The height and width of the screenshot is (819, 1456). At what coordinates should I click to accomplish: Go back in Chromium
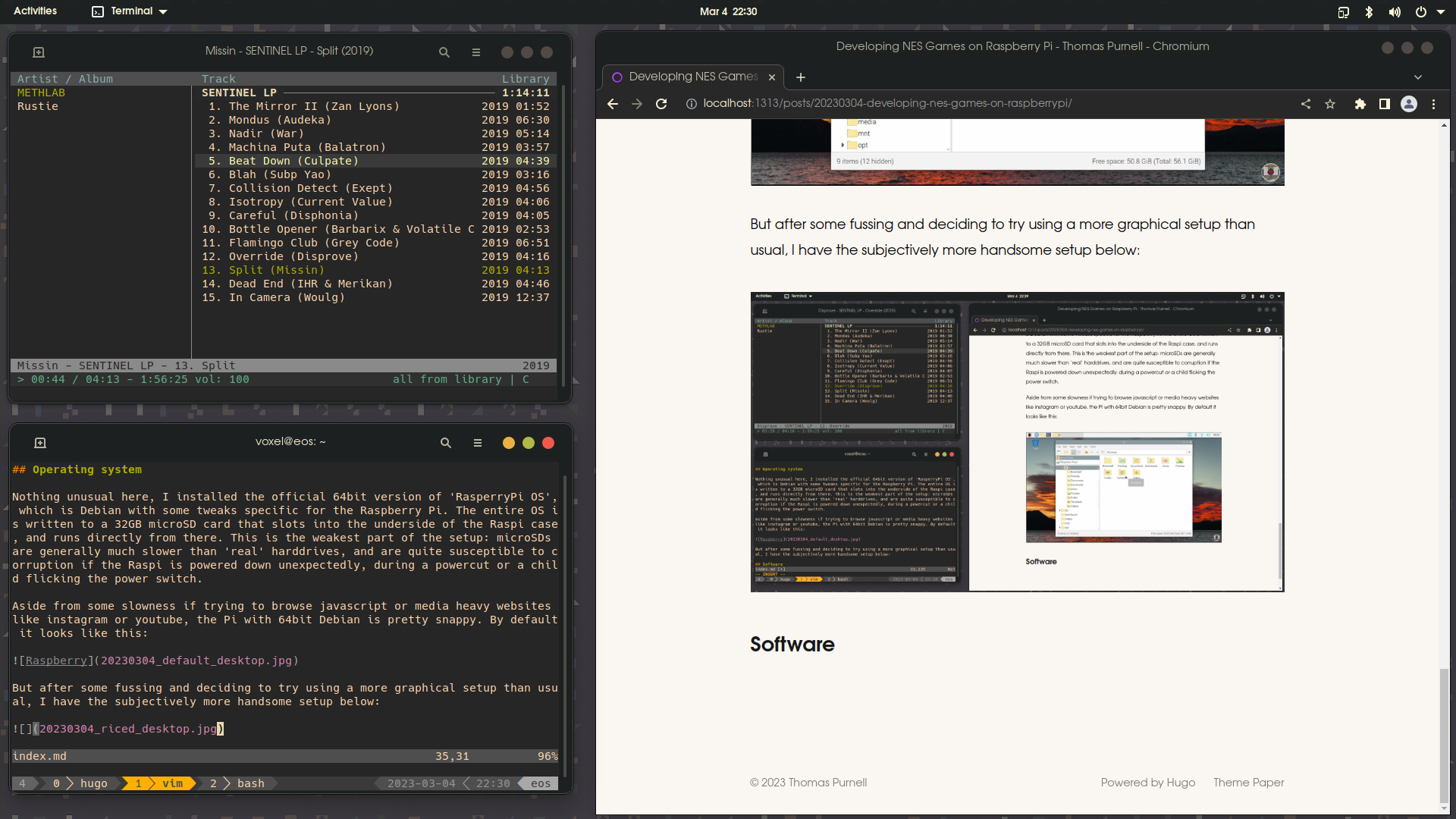tap(613, 104)
